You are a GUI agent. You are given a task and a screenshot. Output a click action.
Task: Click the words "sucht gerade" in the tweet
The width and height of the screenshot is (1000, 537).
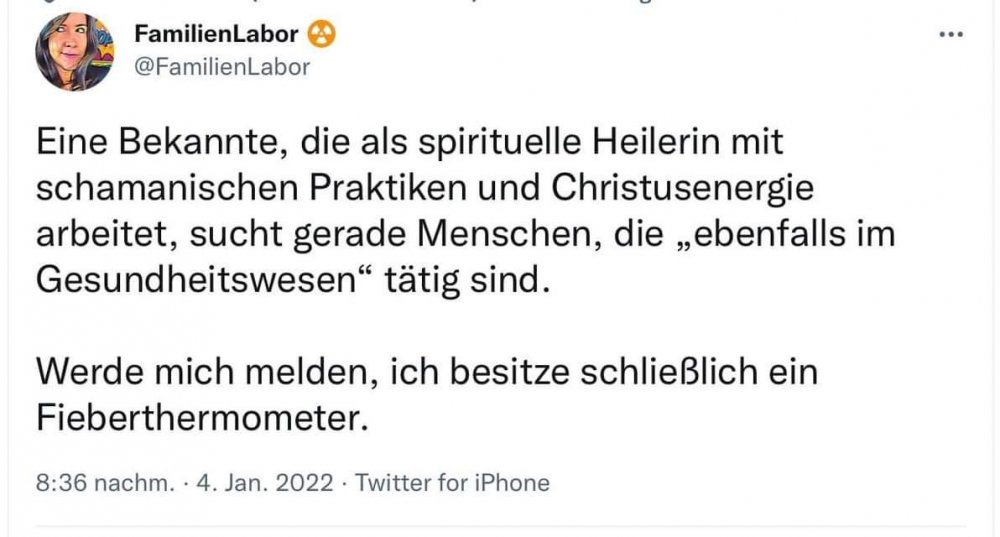(326, 233)
